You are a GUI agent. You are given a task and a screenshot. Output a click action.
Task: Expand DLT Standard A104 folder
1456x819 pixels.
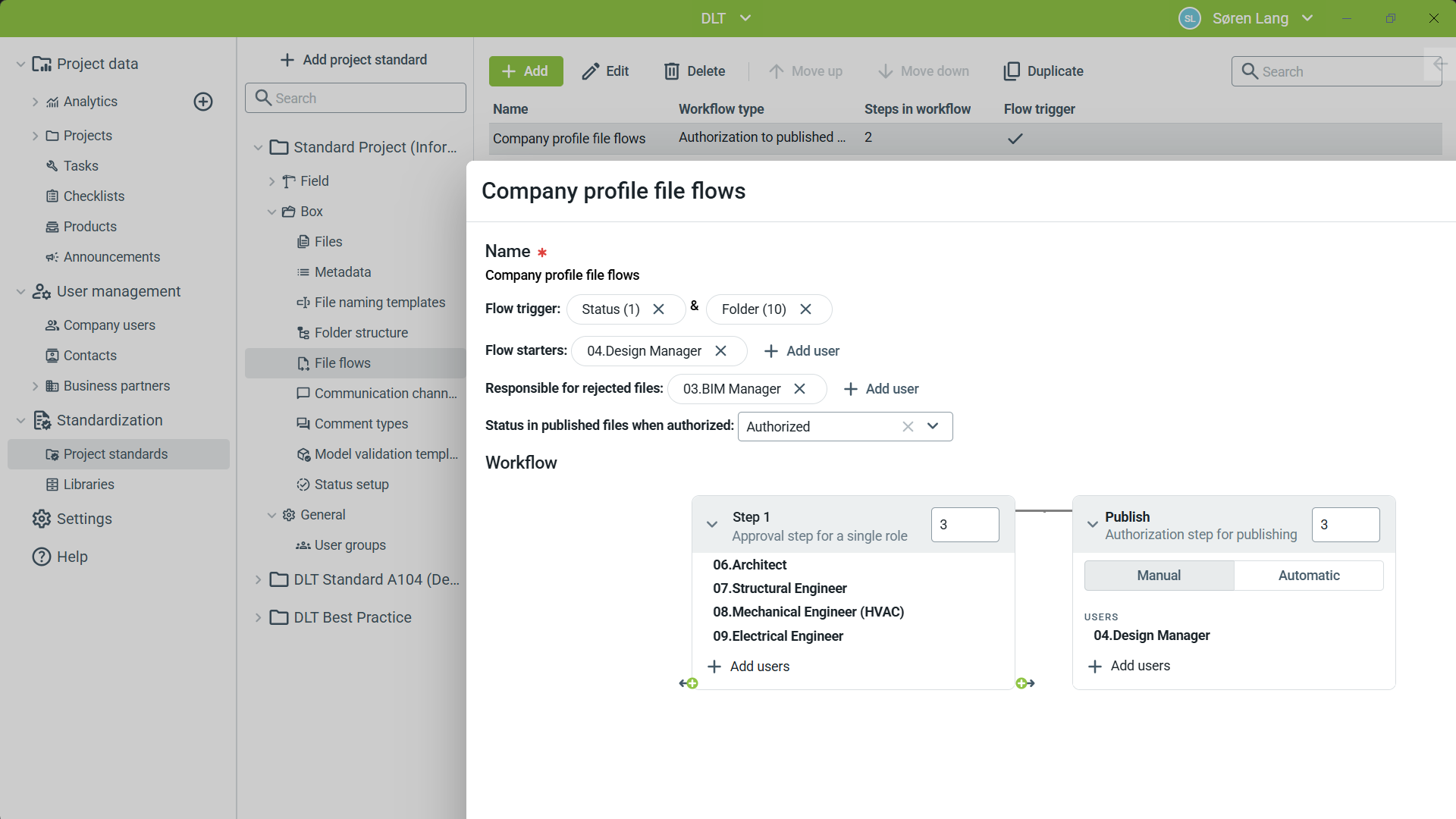258,580
